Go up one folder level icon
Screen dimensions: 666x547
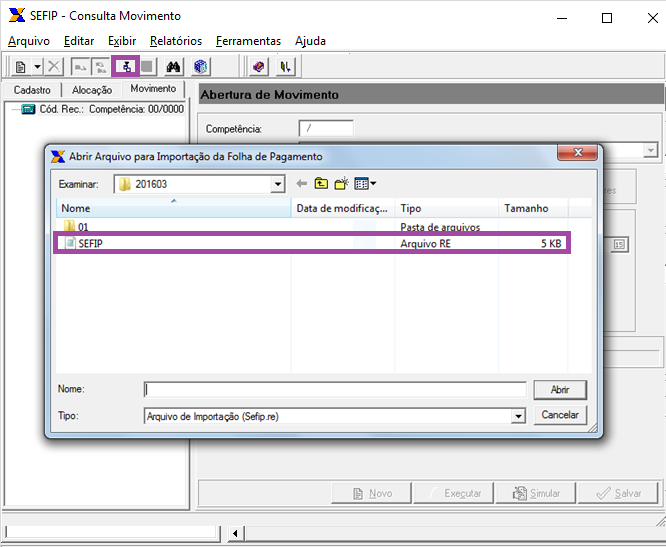pos(321,184)
